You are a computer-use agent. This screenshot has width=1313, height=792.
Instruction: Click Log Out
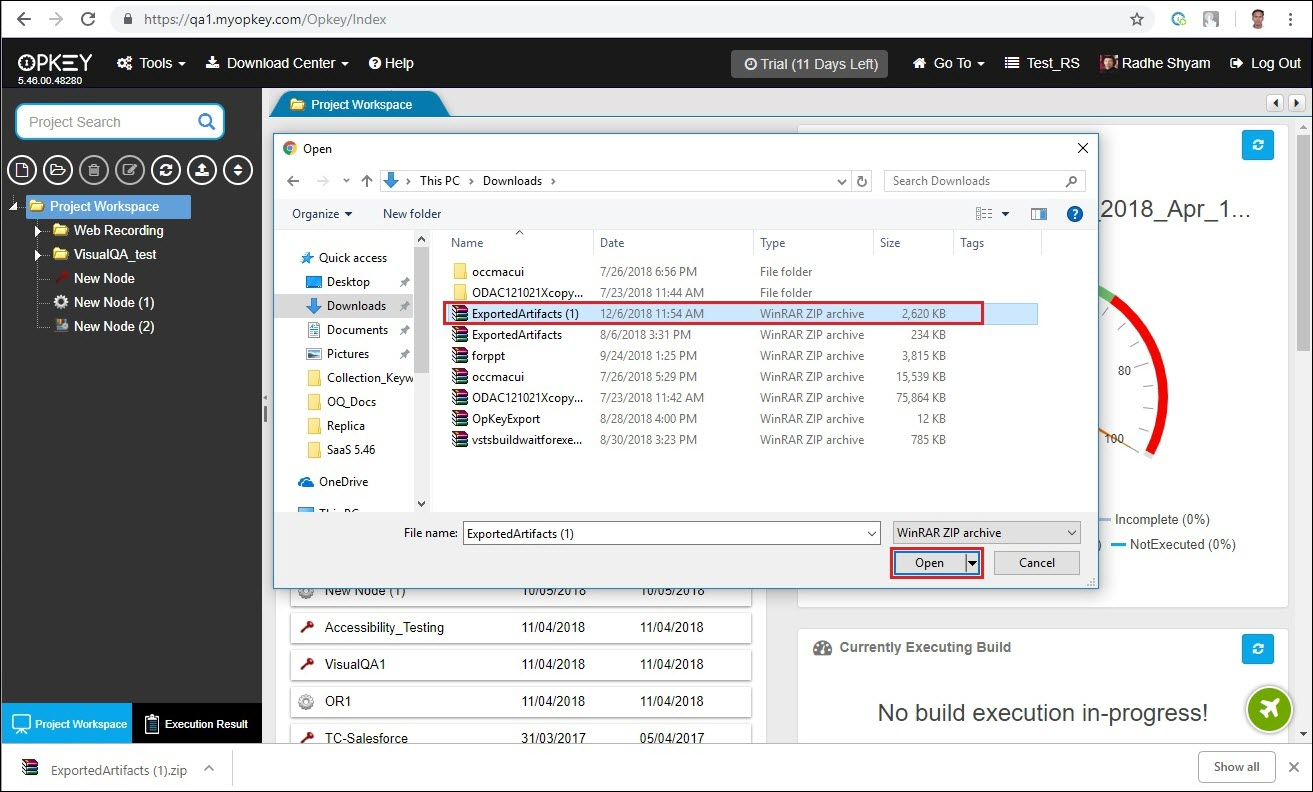pos(1265,63)
